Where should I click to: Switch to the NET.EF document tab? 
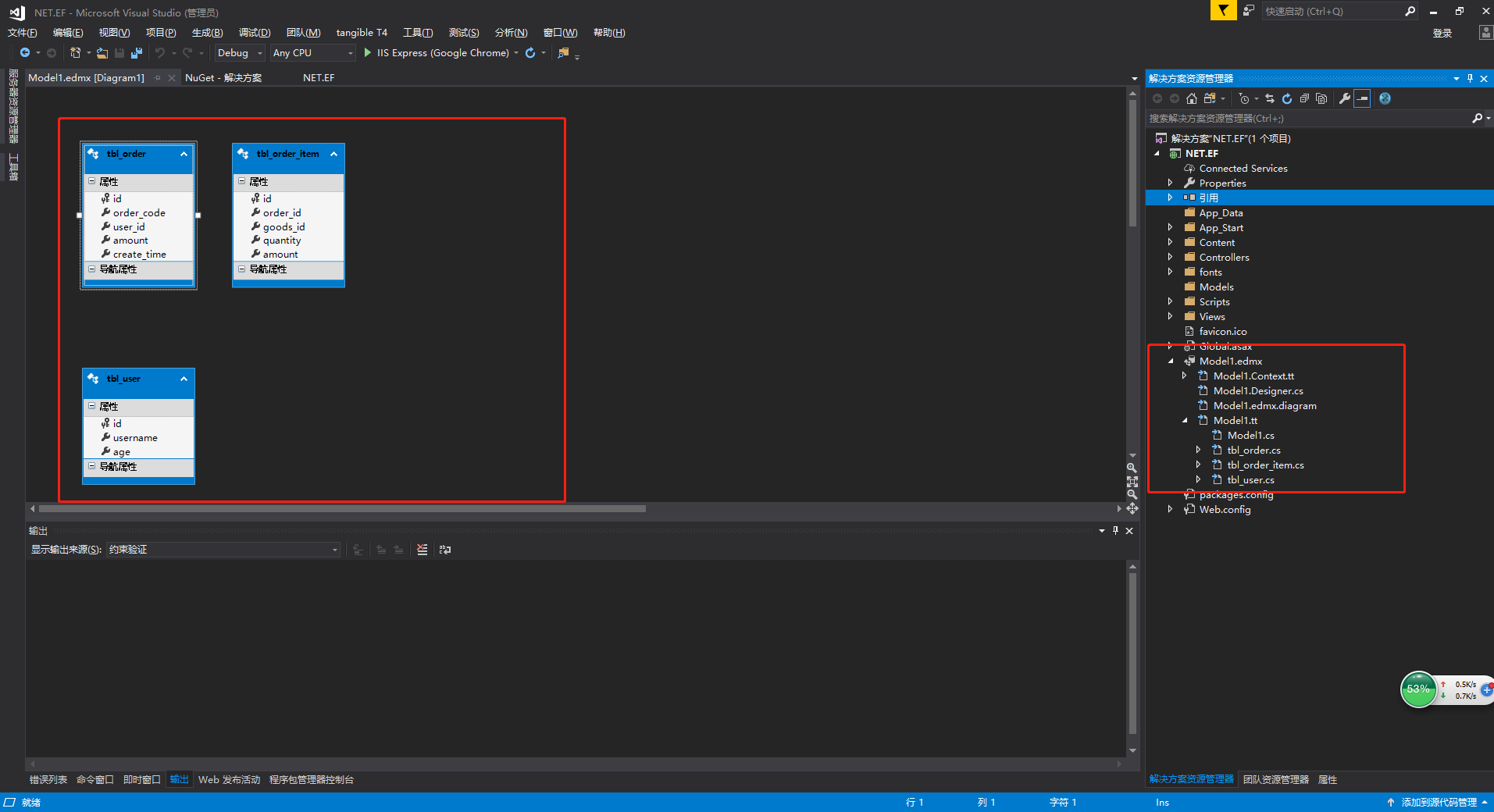(x=319, y=78)
